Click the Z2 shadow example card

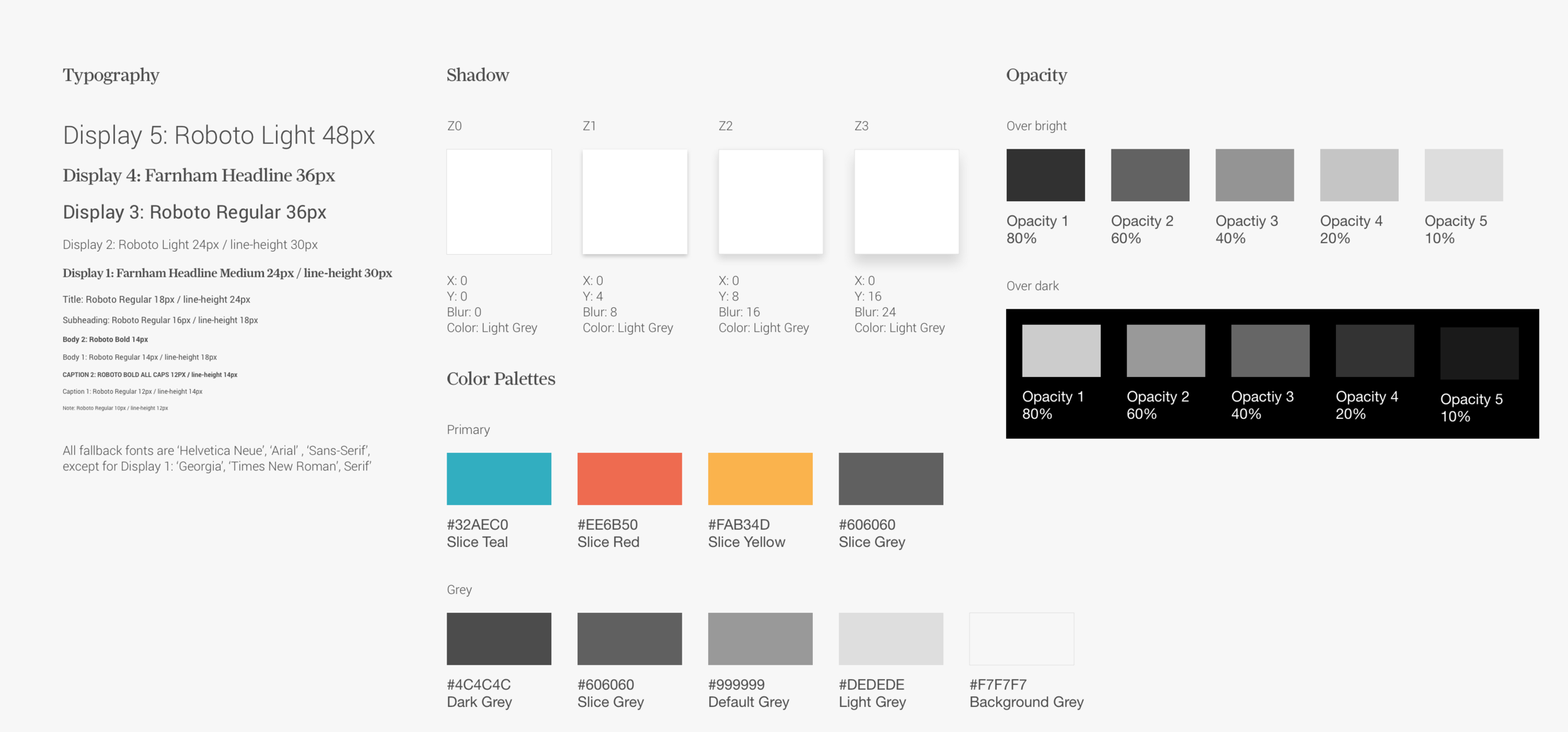tap(770, 201)
